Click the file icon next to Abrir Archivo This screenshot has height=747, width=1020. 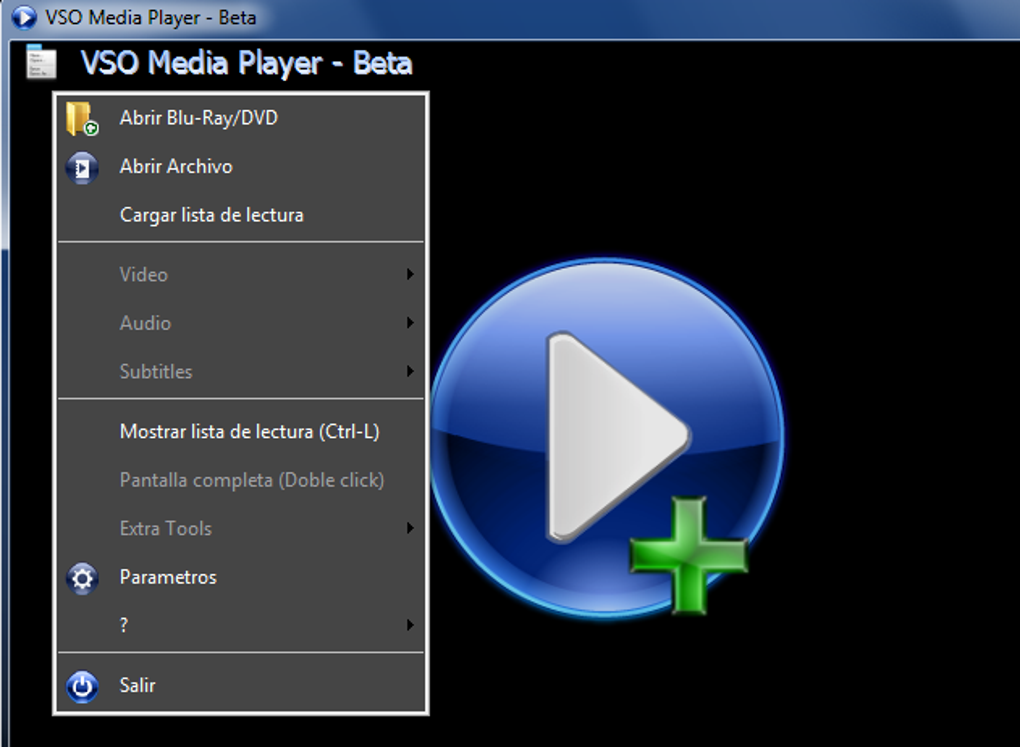[82, 167]
